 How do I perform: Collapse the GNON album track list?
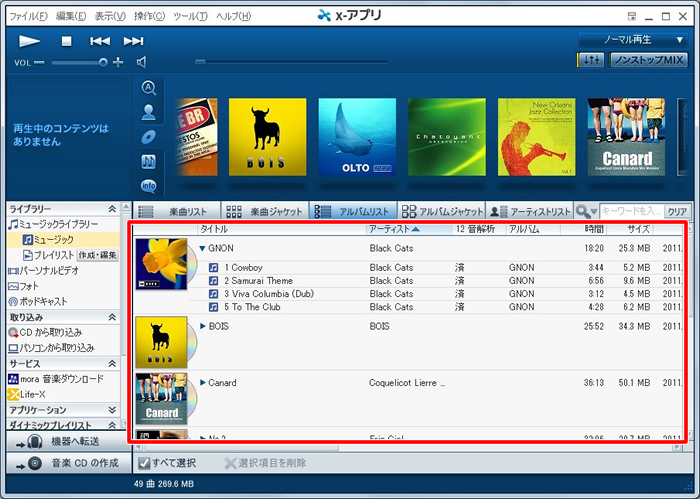click(x=203, y=248)
